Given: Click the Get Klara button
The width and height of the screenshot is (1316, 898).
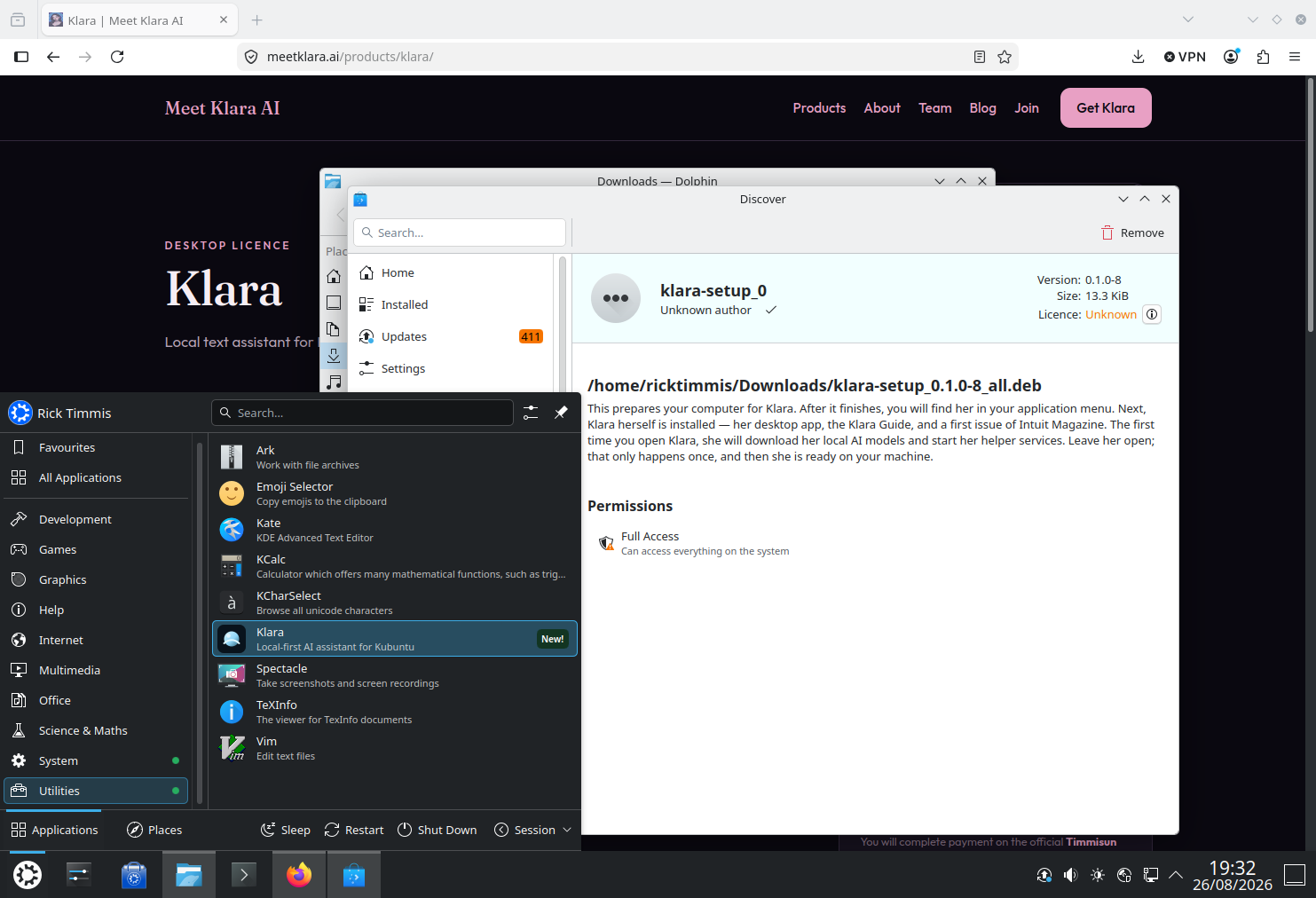Looking at the screenshot, I should [x=1106, y=107].
